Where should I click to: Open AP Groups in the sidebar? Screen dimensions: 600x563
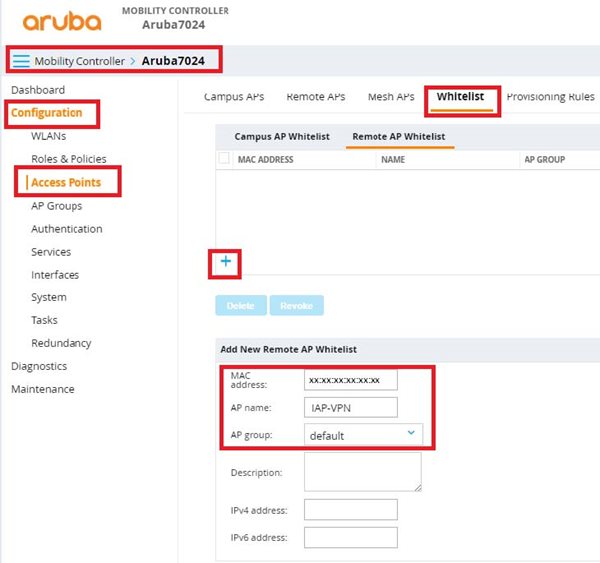click(57, 206)
